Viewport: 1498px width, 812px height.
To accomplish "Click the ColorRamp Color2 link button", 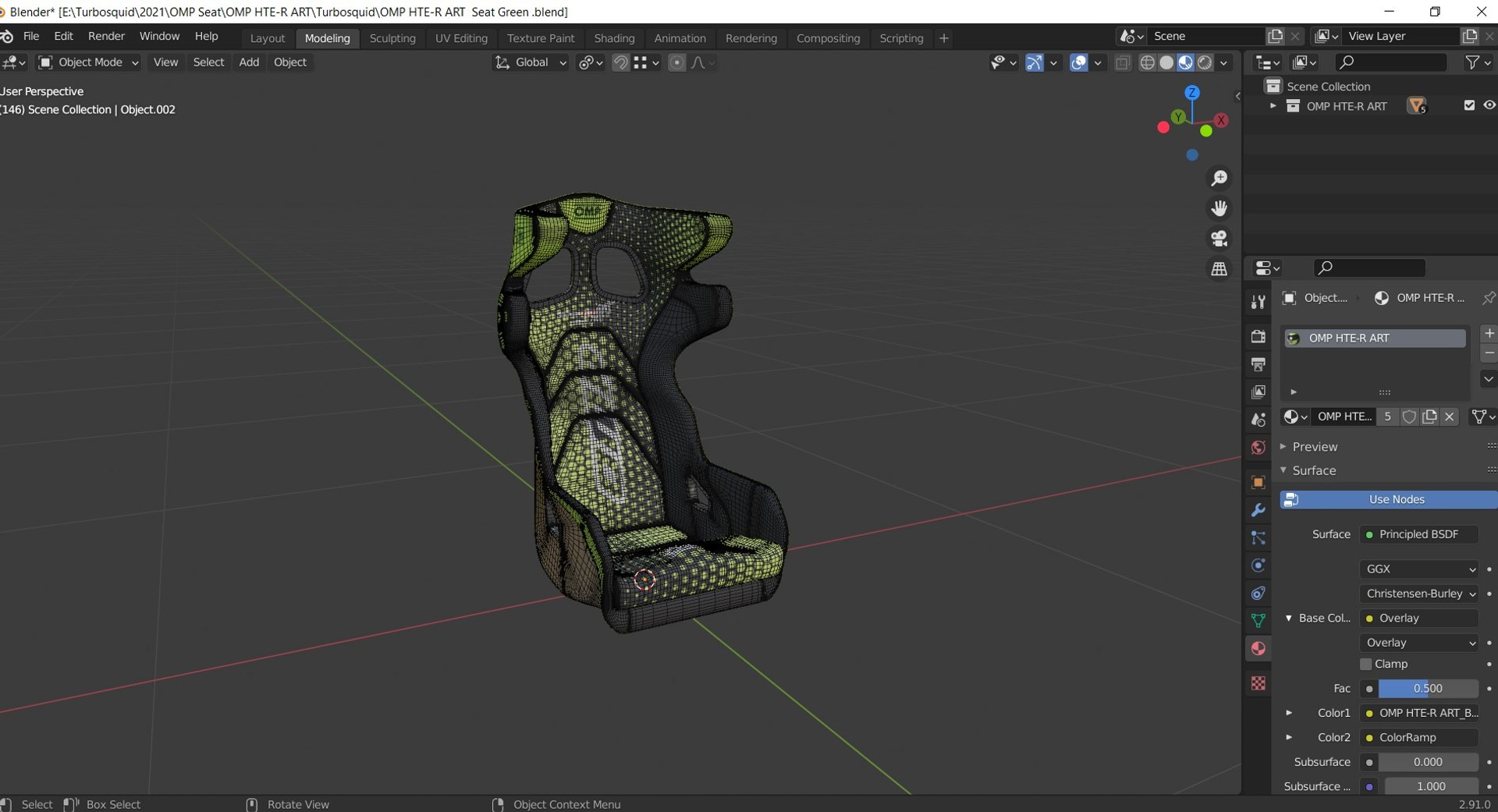I will click(1418, 737).
